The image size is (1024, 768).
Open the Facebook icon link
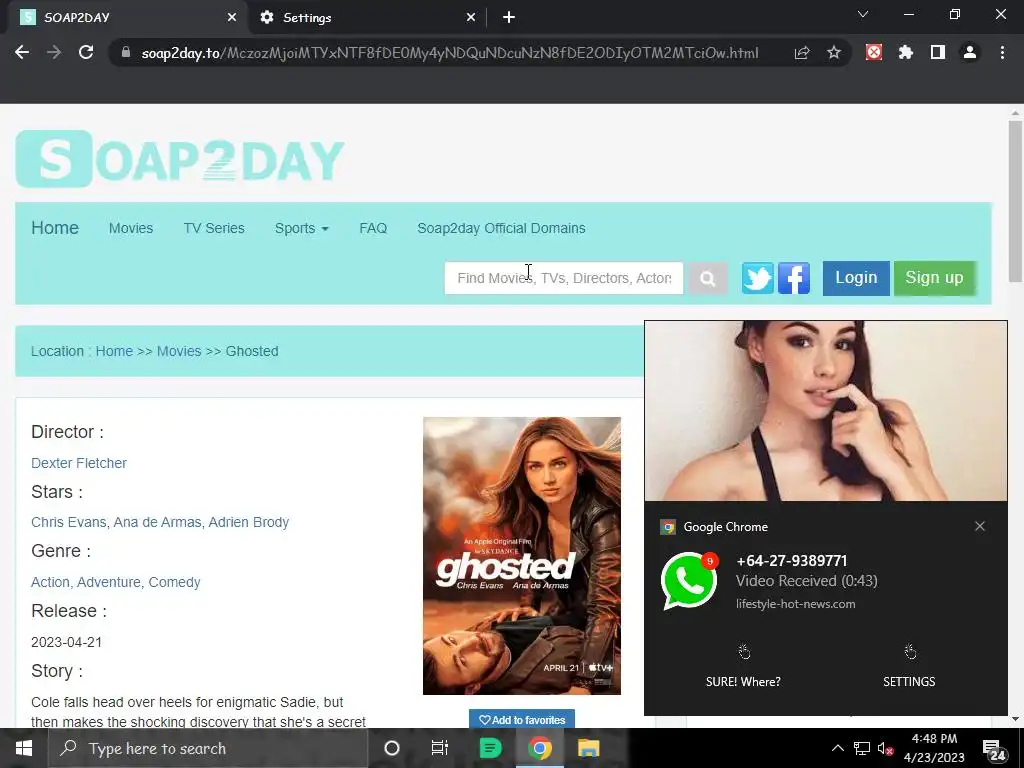click(x=793, y=278)
